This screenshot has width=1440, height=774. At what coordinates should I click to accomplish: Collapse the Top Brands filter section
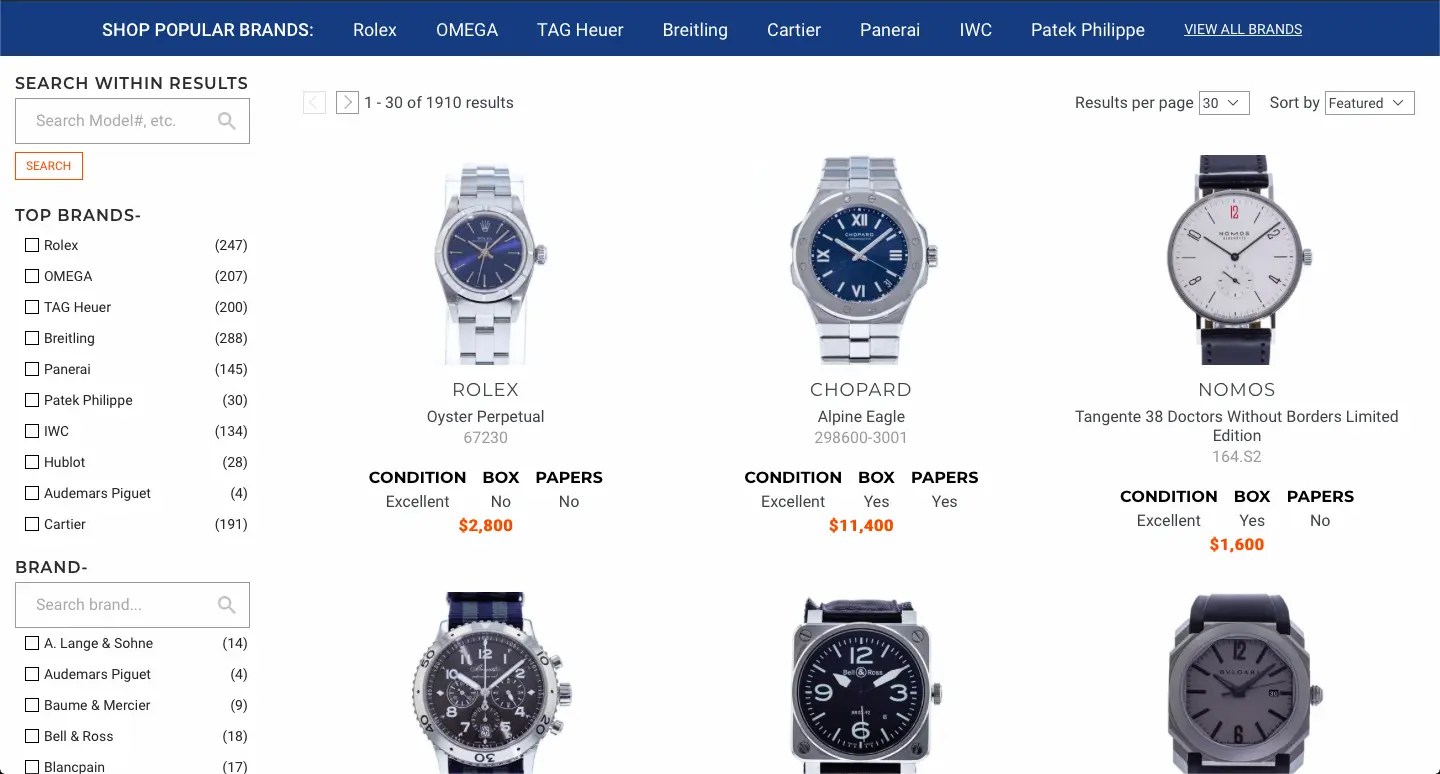click(78, 215)
